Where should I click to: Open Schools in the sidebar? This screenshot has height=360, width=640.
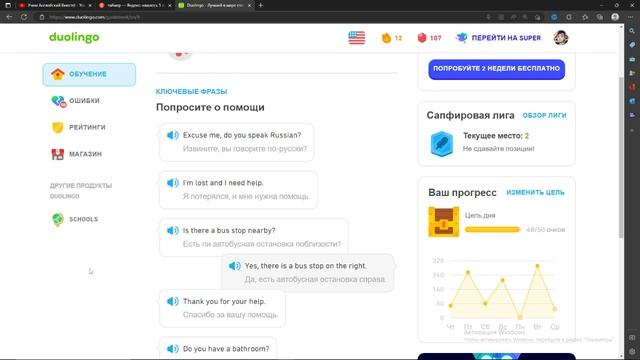point(89,219)
